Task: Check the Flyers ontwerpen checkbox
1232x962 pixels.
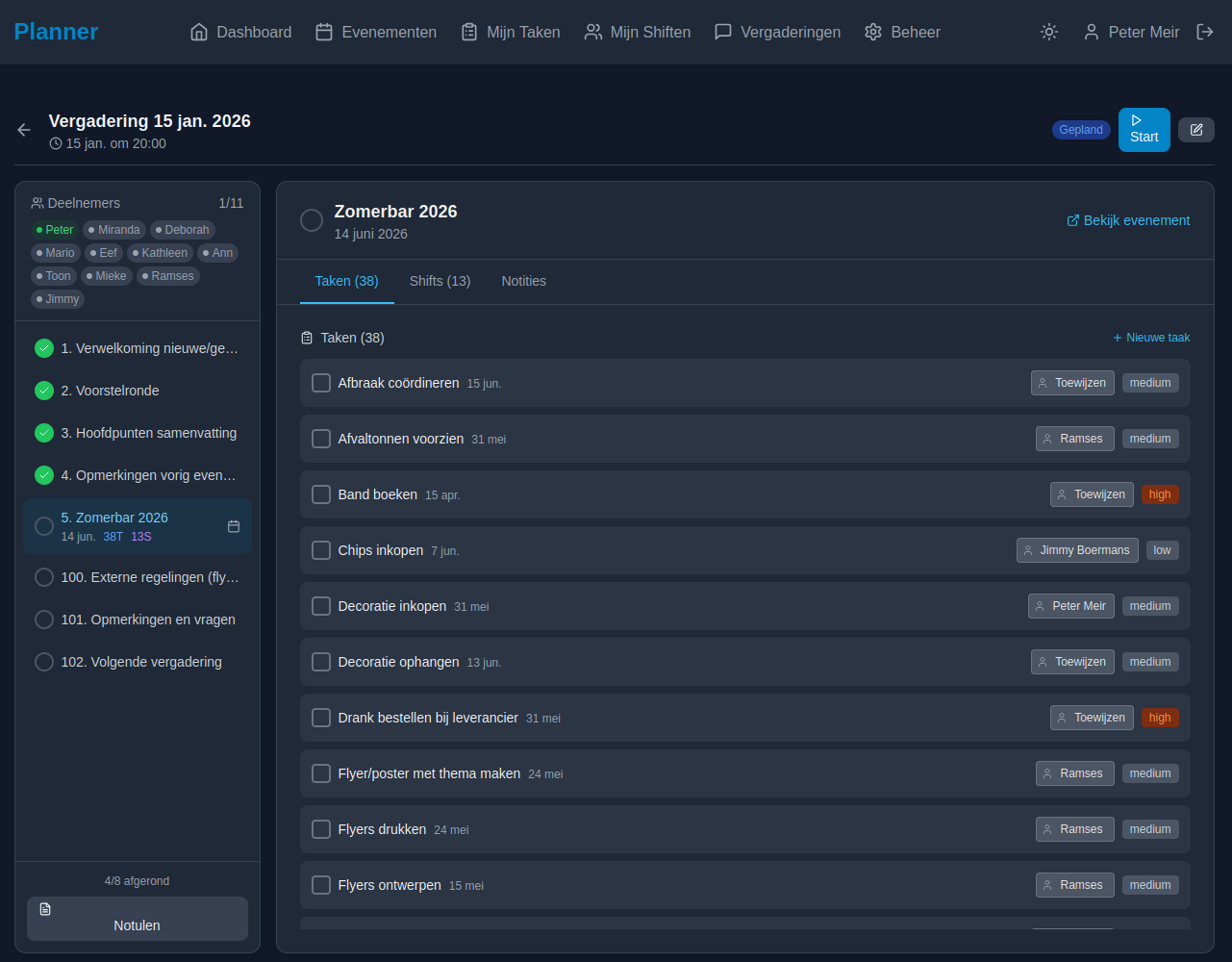Action: [321, 885]
